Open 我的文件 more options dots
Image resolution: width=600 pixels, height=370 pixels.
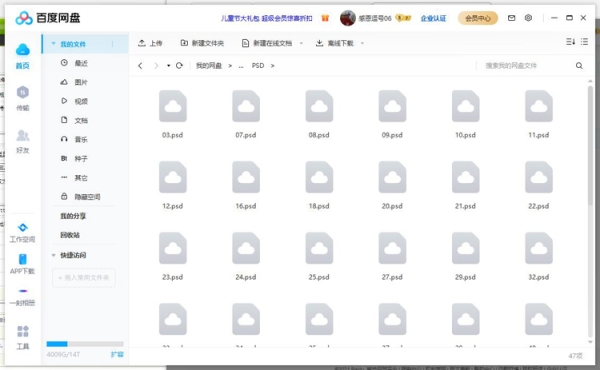coord(112,44)
